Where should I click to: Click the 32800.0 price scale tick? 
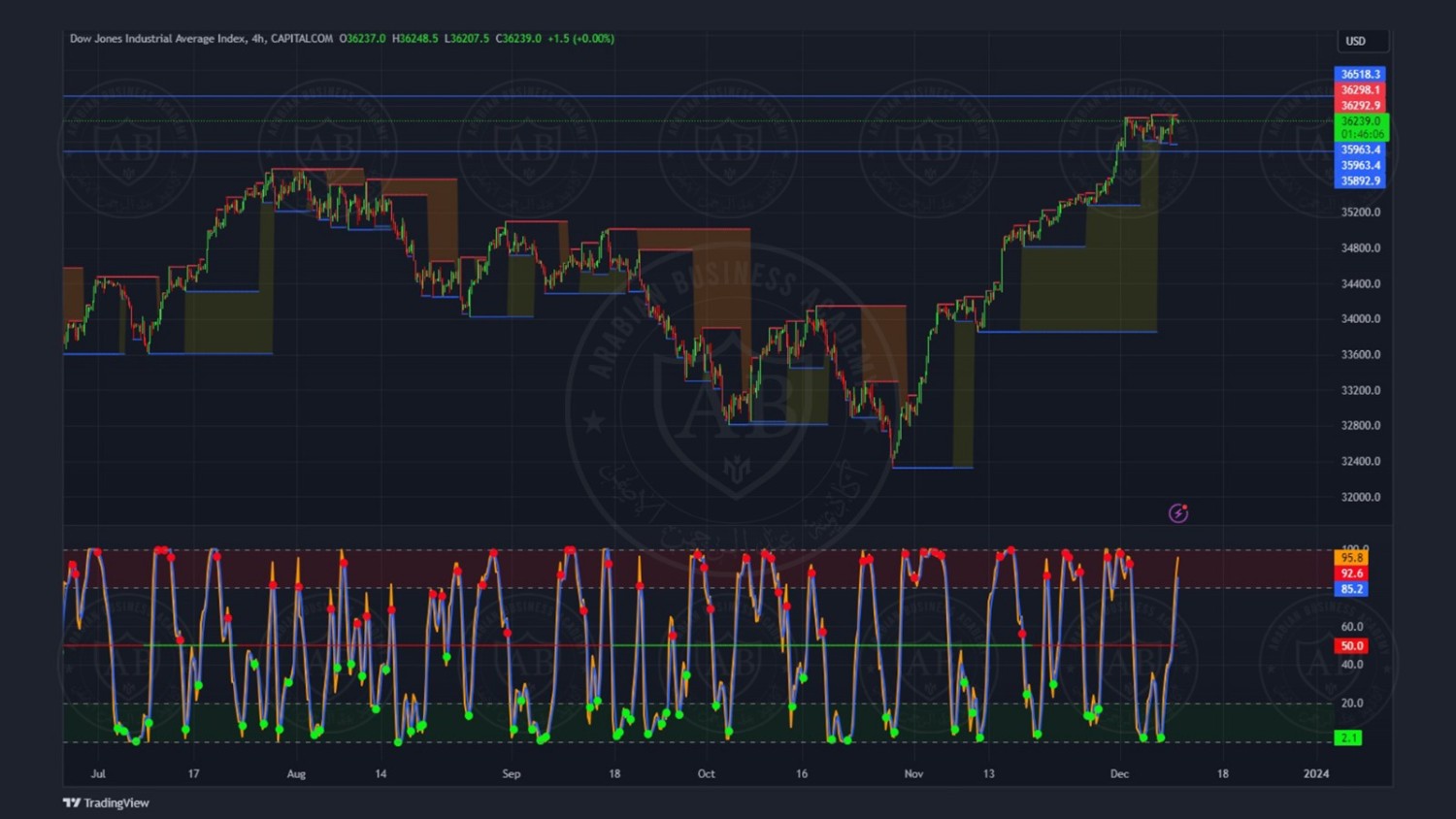[x=1361, y=425]
